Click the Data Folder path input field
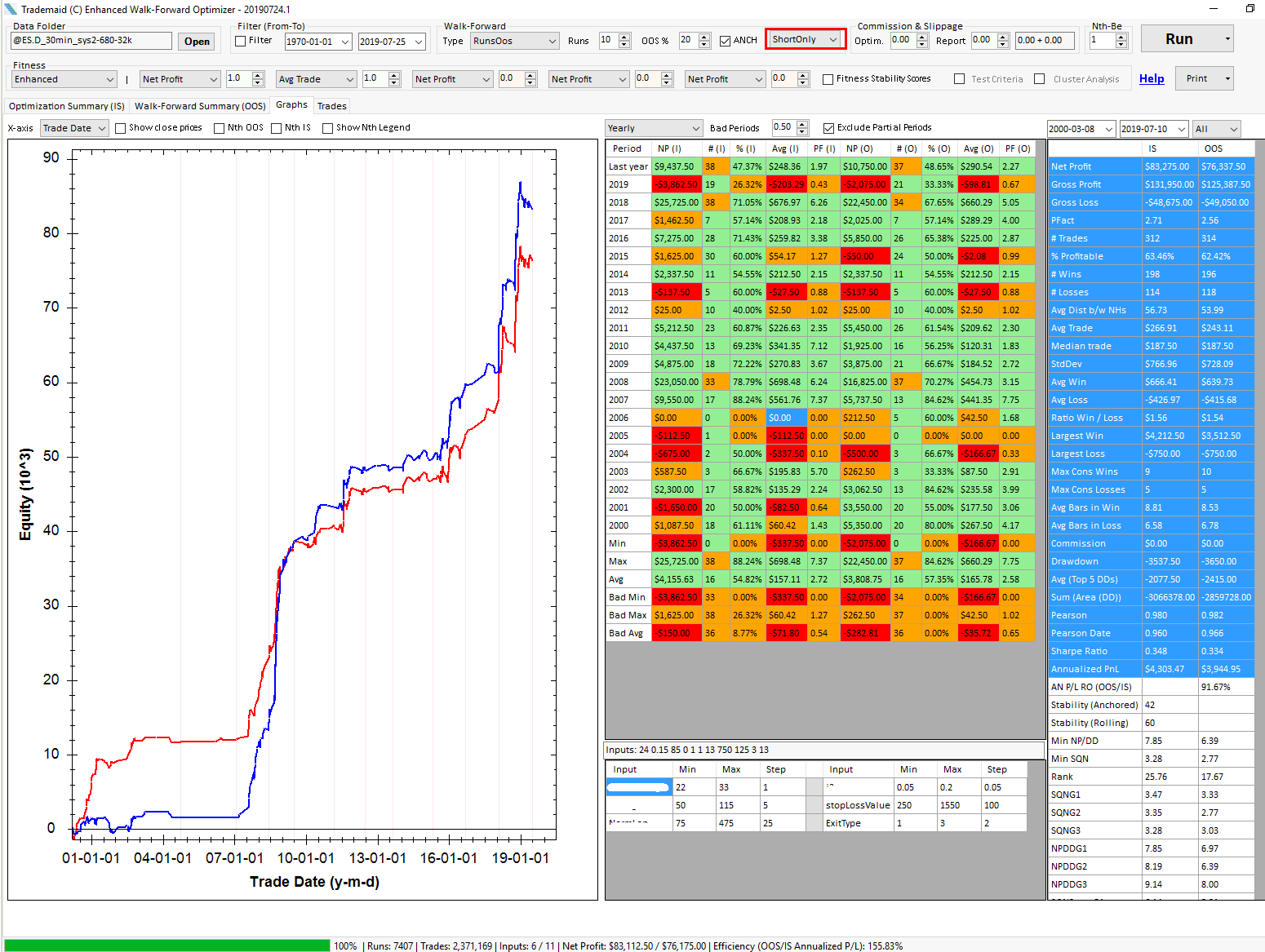Image resolution: width=1265 pixels, height=952 pixels. tap(91, 41)
